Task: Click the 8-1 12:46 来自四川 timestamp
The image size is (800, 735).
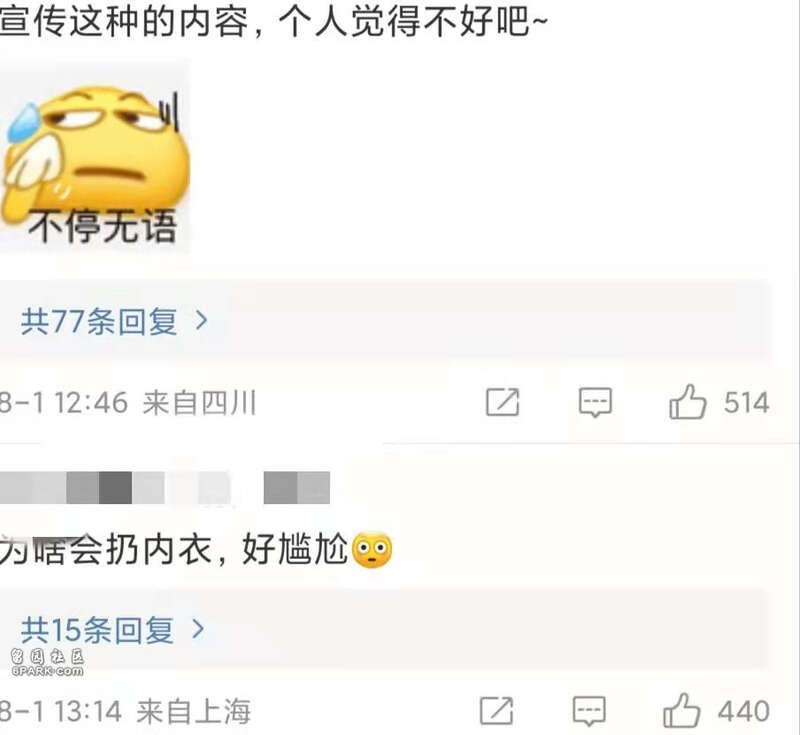Action: 128,403
